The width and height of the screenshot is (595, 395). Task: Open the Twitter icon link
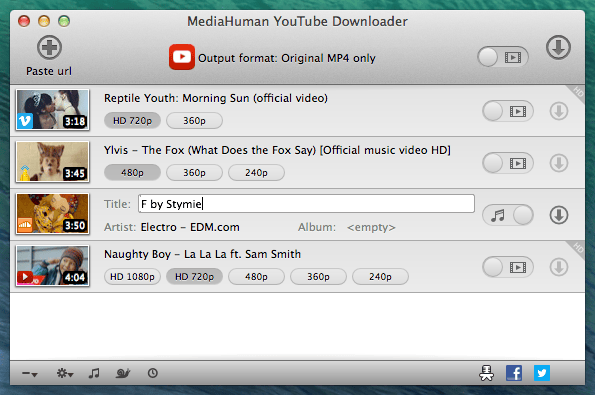(x=542, y=373)
